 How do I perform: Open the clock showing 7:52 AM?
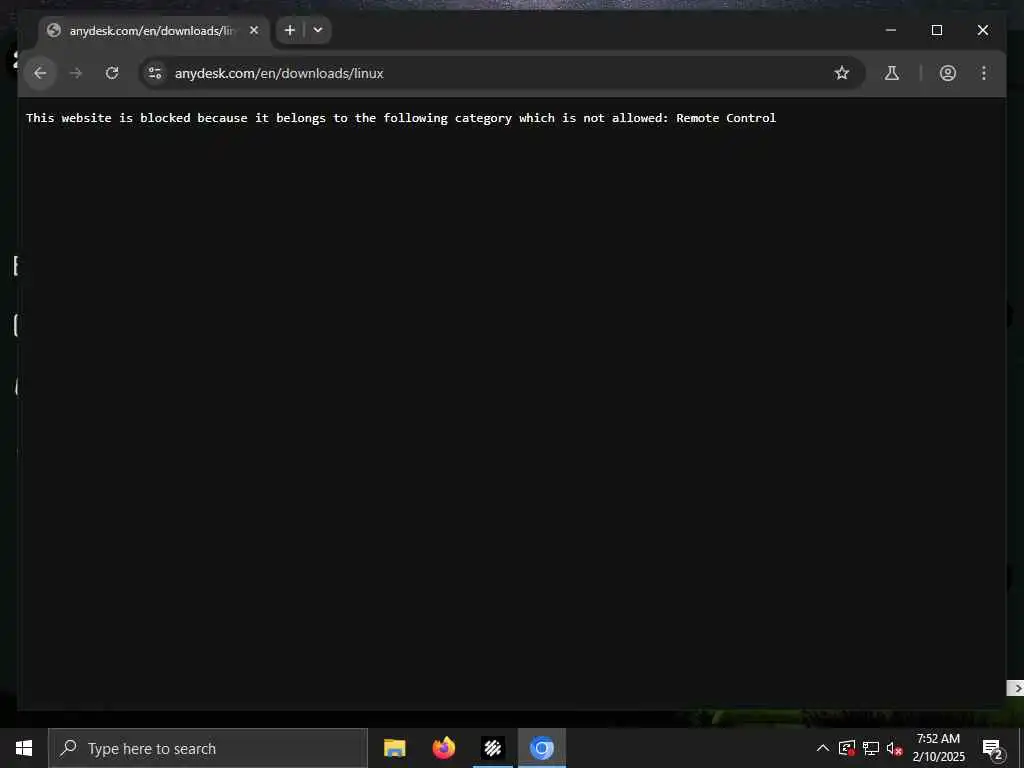(x=938, y=748)
